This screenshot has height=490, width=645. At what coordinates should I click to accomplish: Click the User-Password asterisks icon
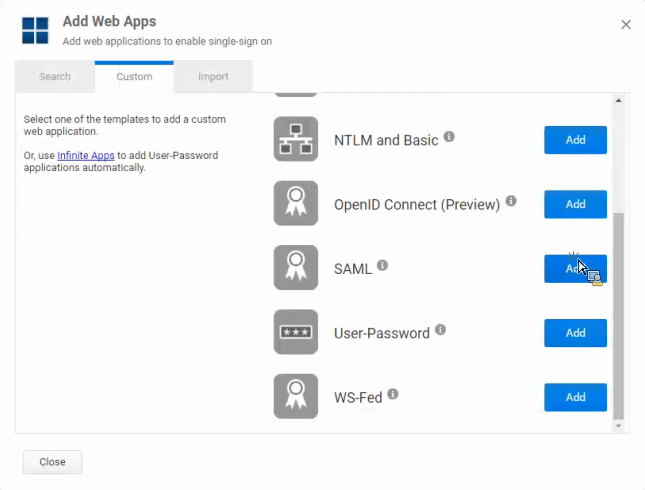click(x=296, y=332)
